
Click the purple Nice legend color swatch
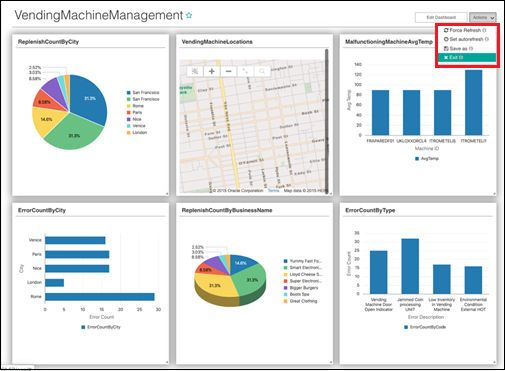pyautogui.click(x=129, y=119)
